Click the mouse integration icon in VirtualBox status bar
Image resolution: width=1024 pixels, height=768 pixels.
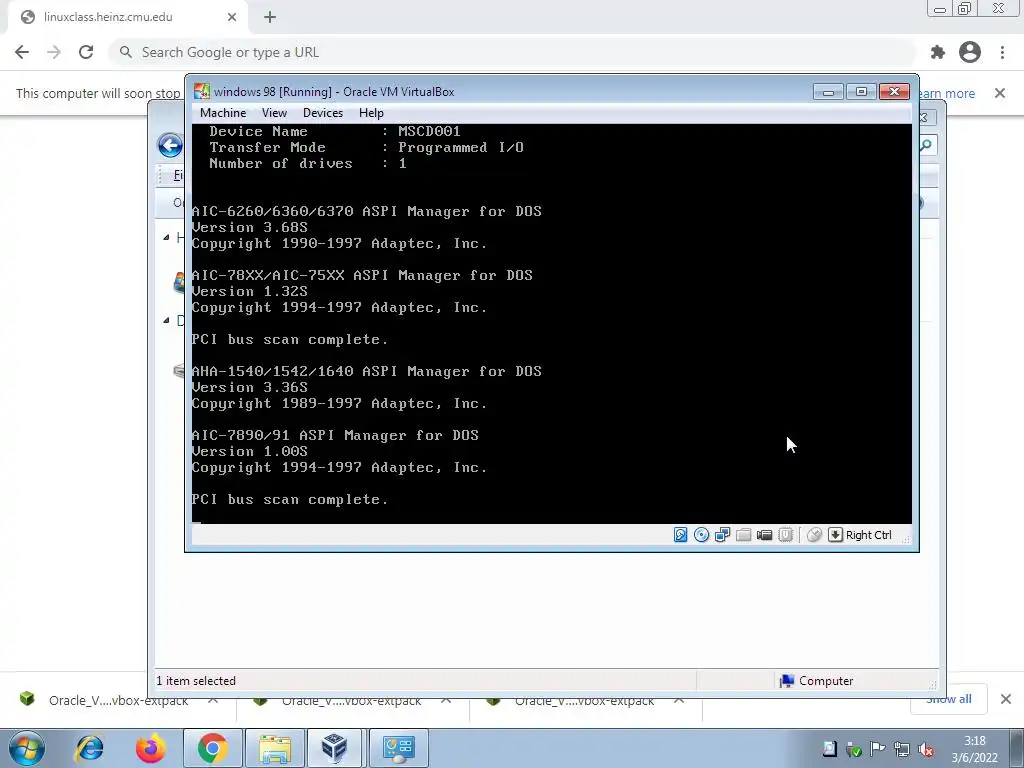click(814, 535)
